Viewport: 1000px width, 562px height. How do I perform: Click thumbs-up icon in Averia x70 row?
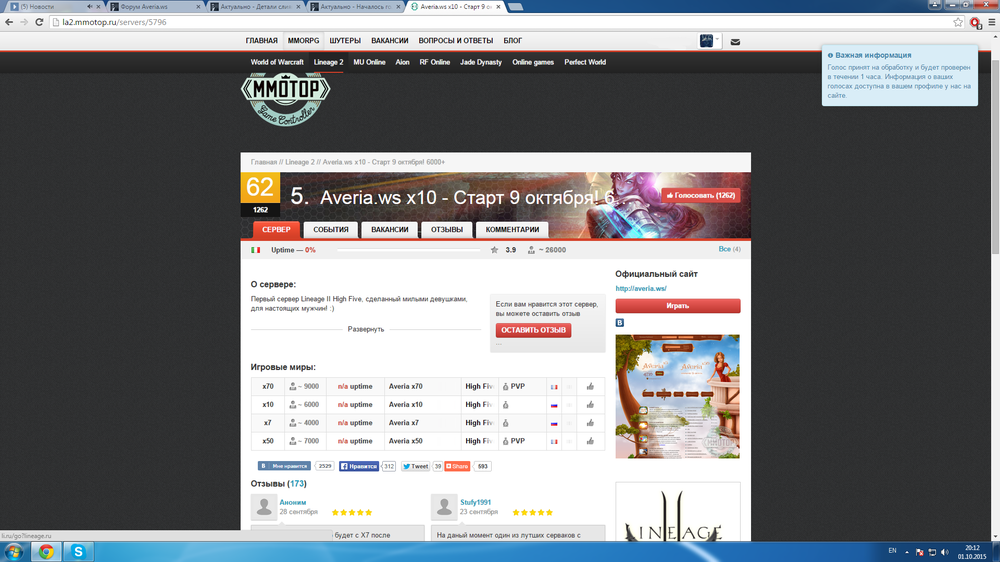coord(591,386)
